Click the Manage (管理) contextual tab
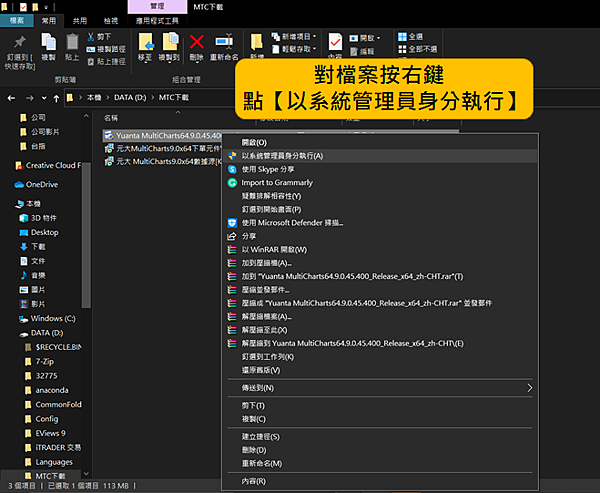This screenshot has width=600, height=493. [157, 7]
